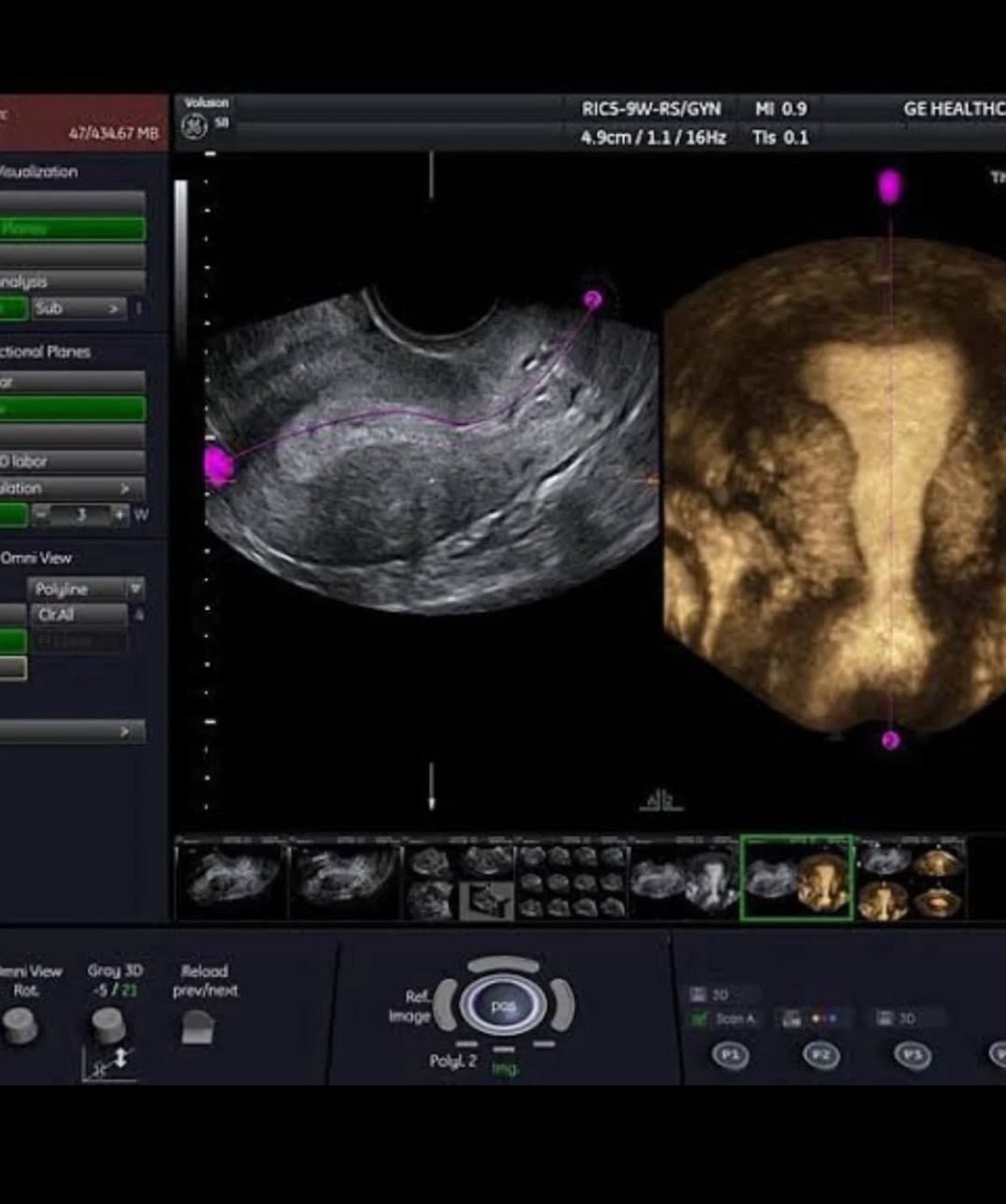
Task: Toggle the Scan A. checkbox
Action: [699, 1019]
